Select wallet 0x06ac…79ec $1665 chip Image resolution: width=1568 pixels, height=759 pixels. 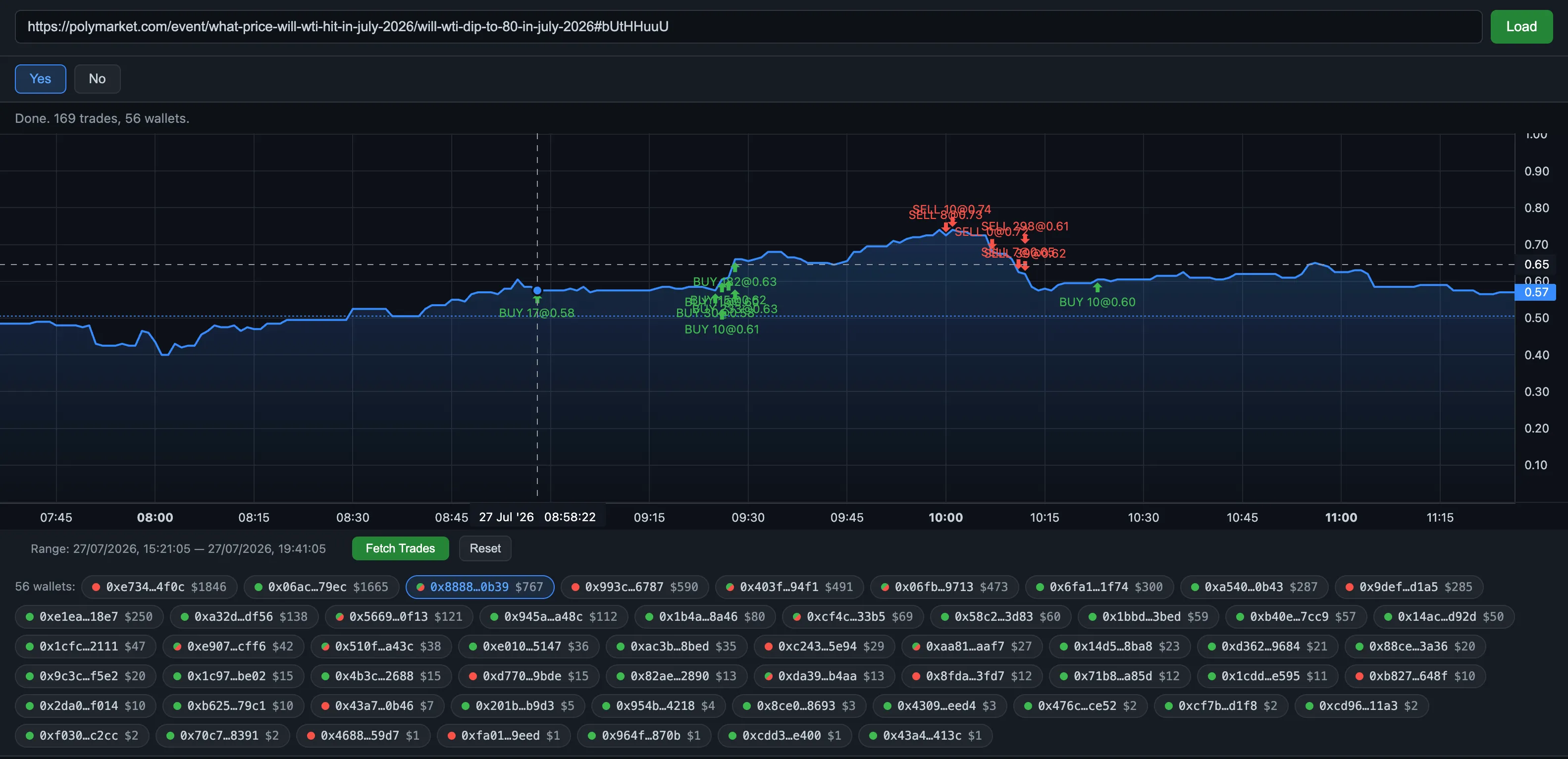click(321, 587)
